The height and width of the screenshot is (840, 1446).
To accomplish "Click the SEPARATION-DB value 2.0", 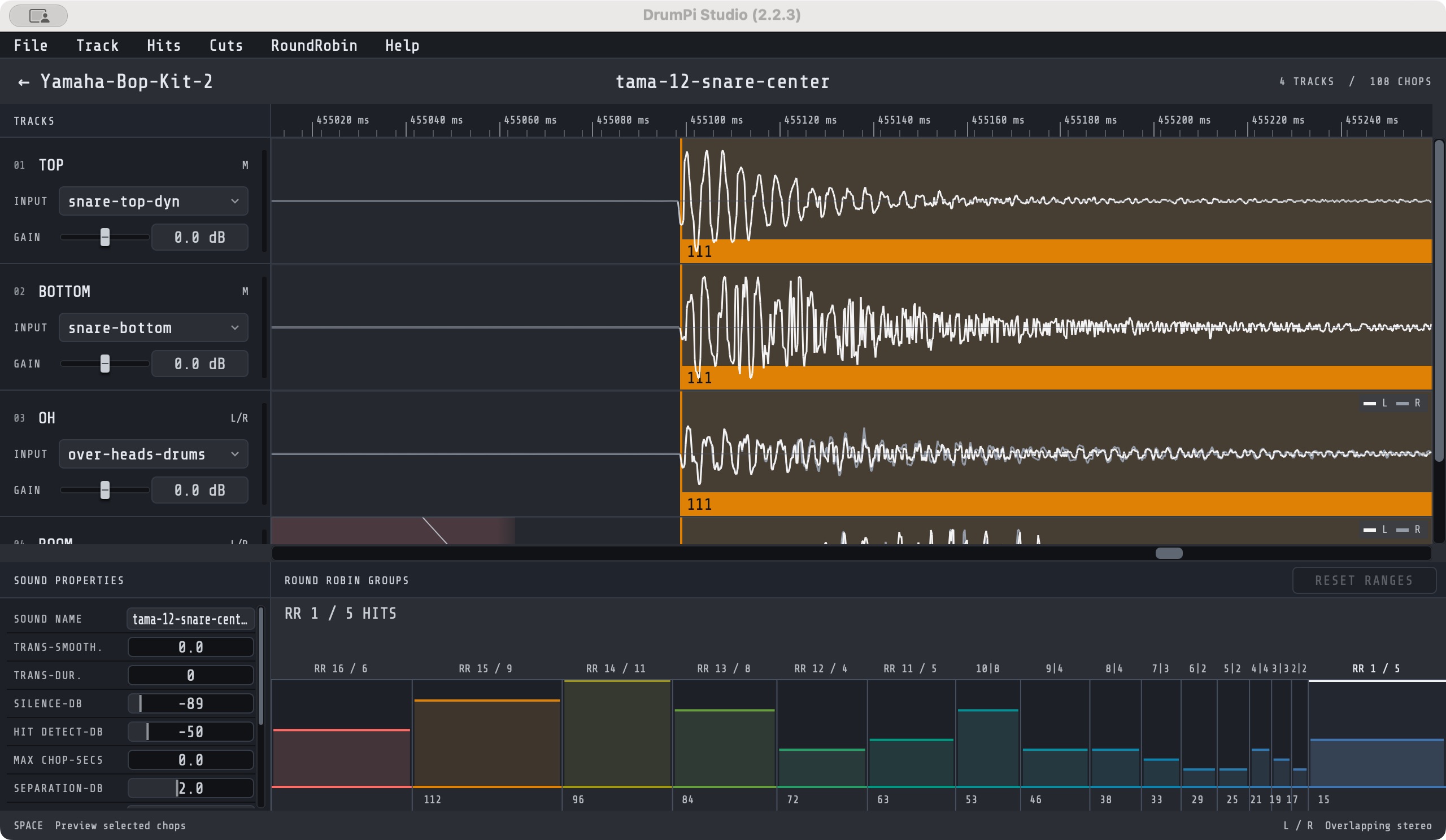I will (190, 788).
